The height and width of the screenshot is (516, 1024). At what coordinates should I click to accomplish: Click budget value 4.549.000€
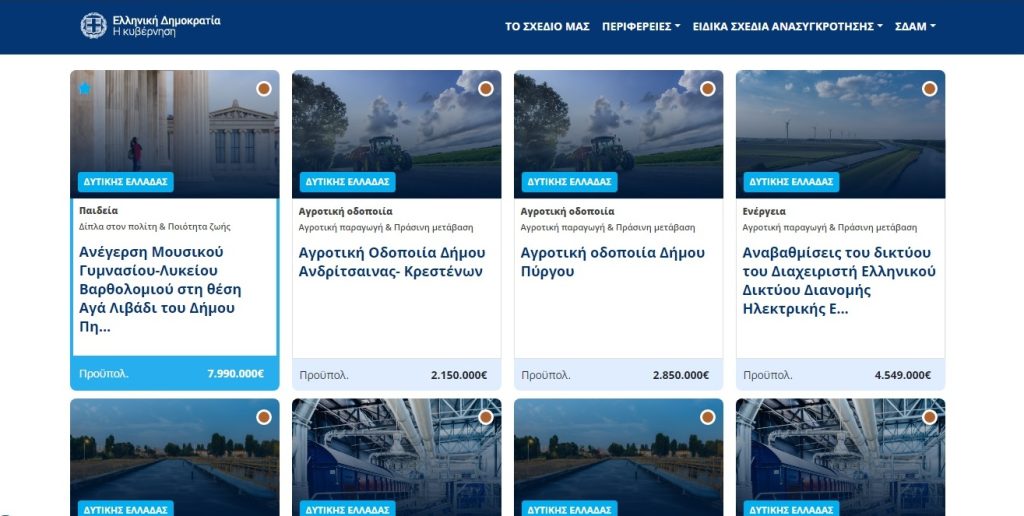(x=903, y=376)
